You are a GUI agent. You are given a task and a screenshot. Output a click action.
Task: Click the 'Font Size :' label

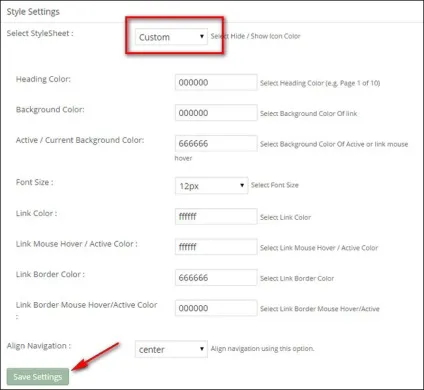(35, 182)
